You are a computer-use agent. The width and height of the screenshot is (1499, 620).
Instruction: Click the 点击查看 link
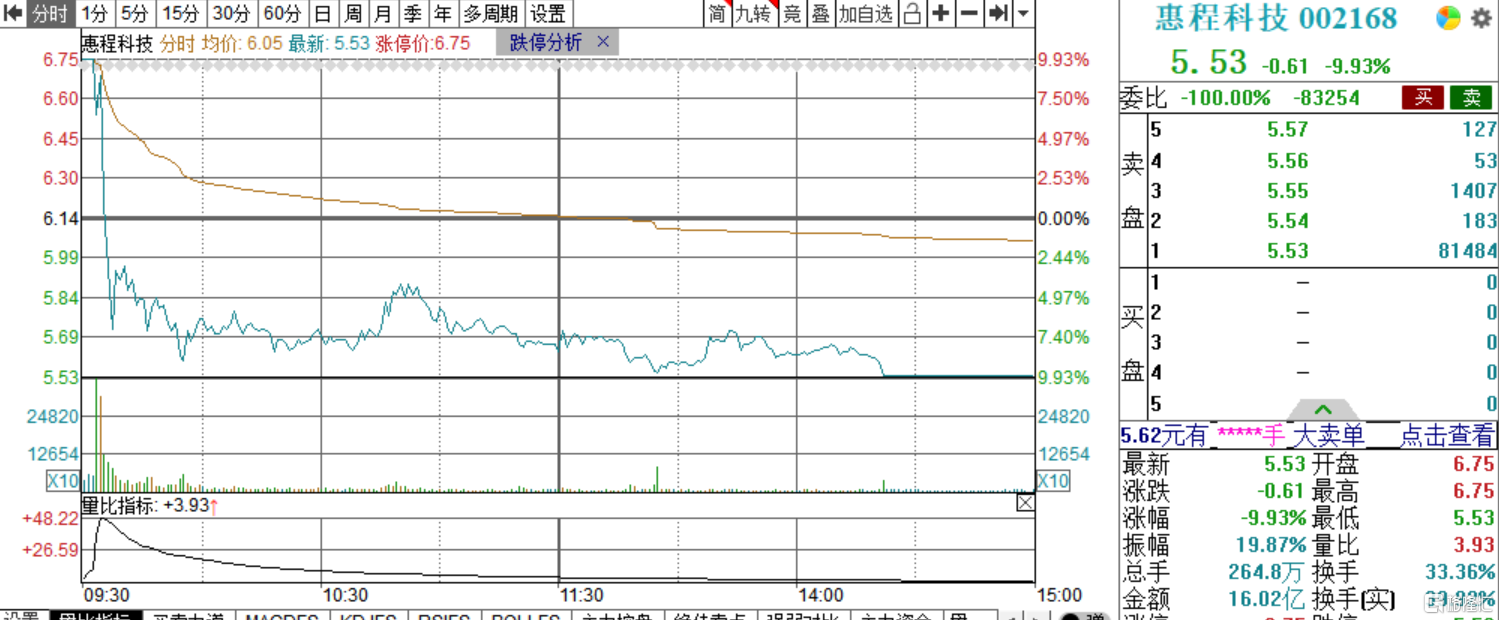(x=1447, y=436)
